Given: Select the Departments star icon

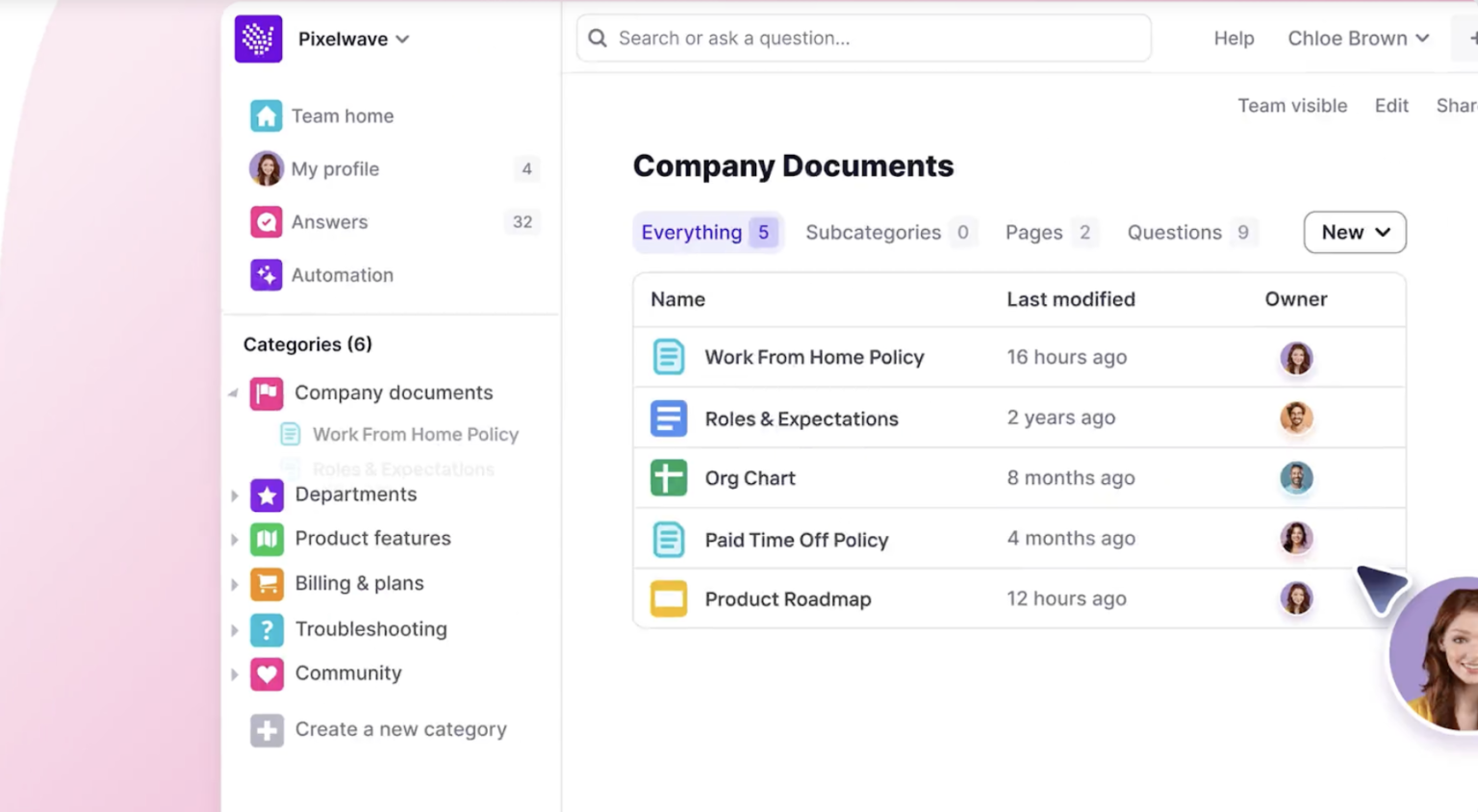Looking at the screenshot, I should (x=266, y=495).
